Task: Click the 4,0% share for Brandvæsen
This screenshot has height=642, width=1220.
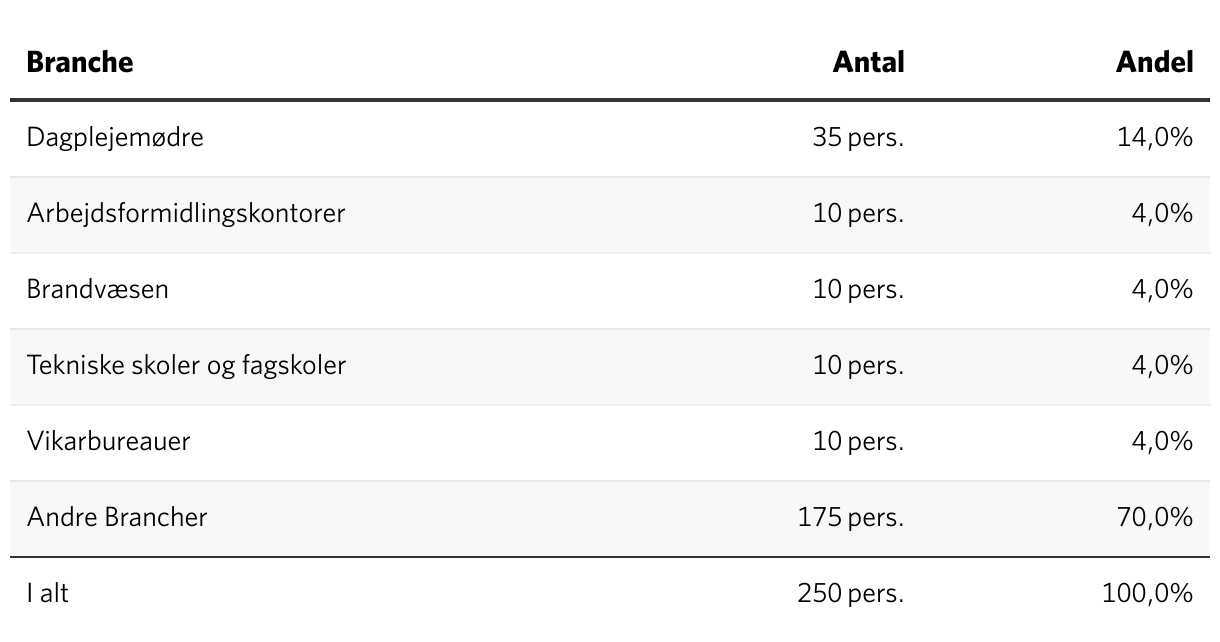Action: [x=1162, y=289]
